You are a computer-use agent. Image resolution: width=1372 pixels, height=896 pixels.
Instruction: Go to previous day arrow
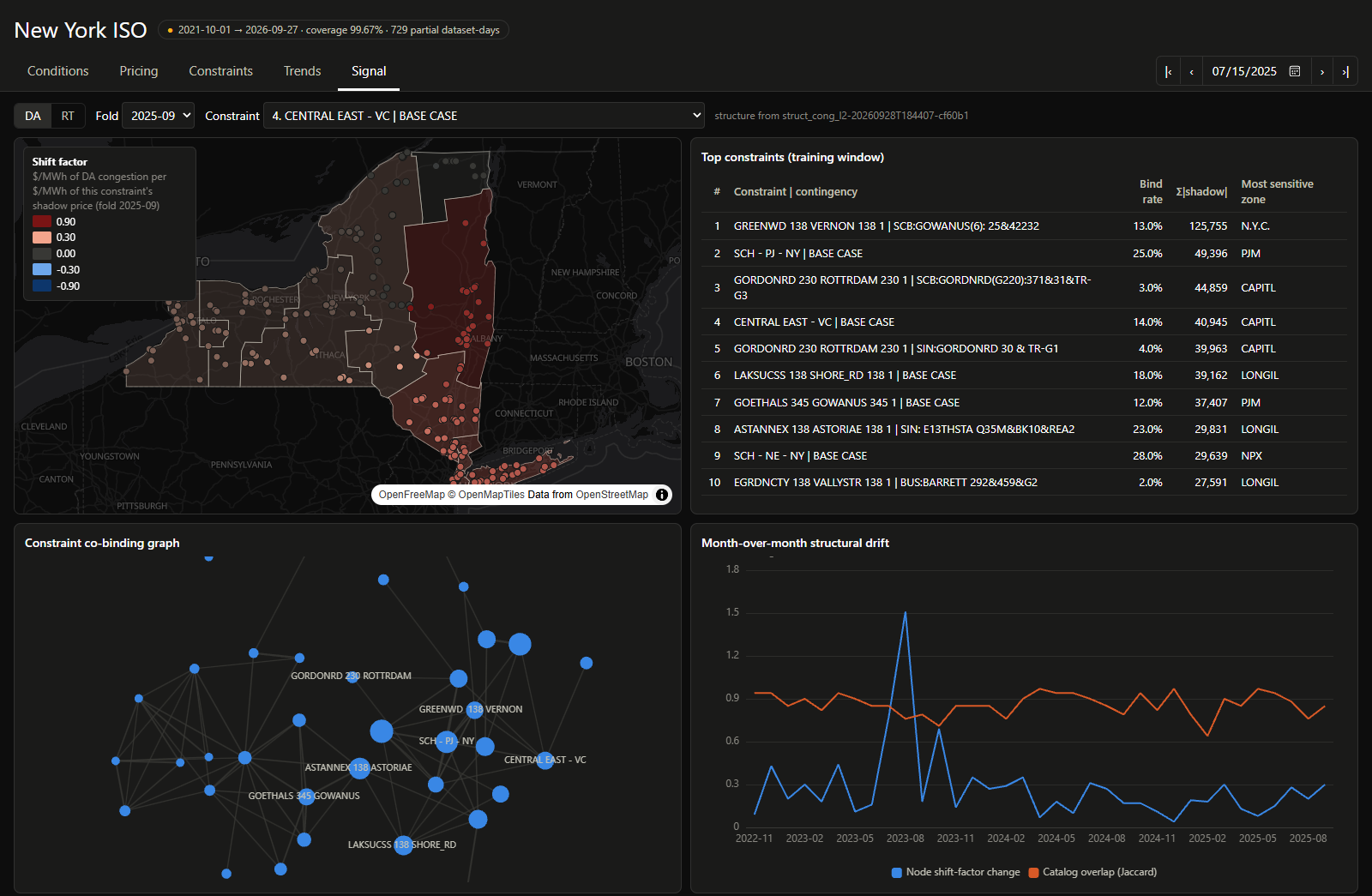1191,72
